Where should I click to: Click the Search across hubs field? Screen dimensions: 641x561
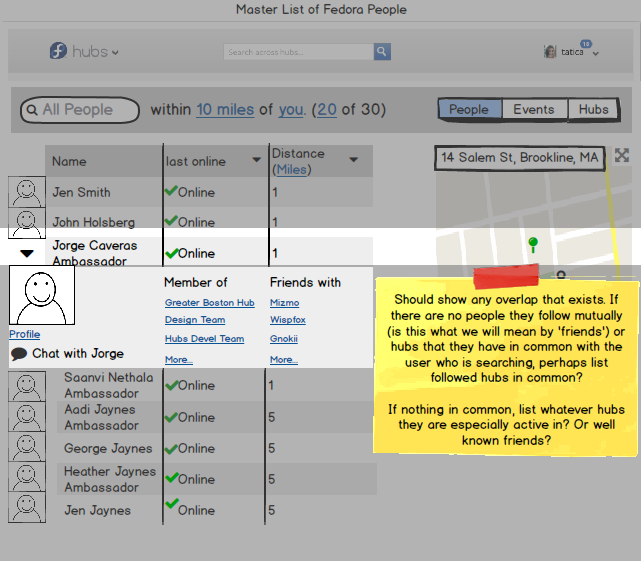click(x=298, y=52)
